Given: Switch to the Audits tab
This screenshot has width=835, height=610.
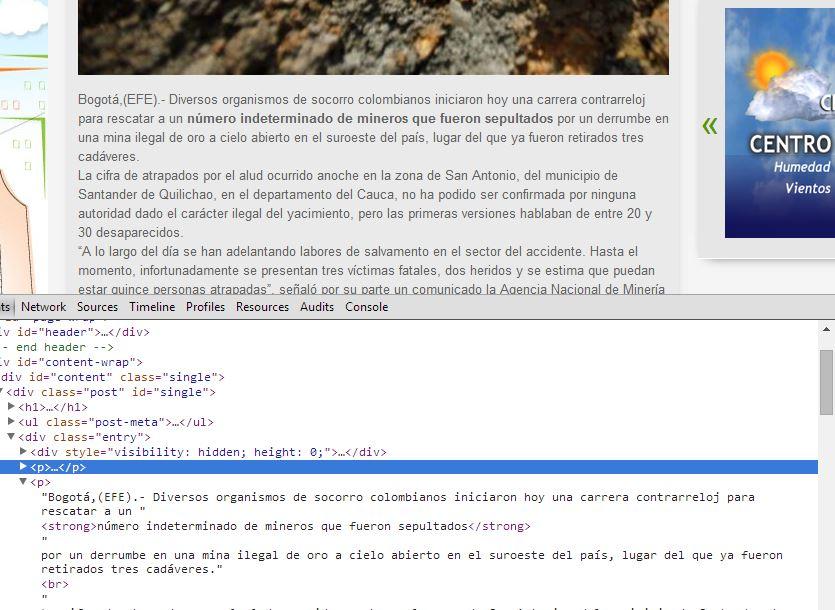Looking at the screenshot, I should pyautogui.click(x=317, y=307).
